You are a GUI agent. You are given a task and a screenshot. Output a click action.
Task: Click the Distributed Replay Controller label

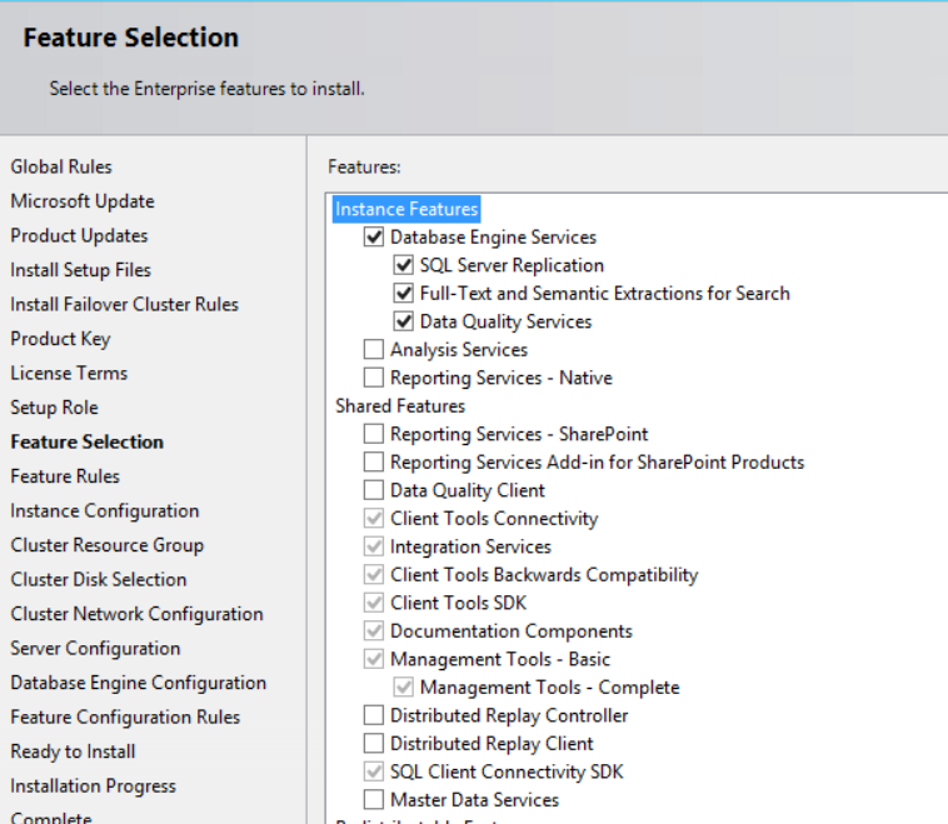[x=509, y=716]
